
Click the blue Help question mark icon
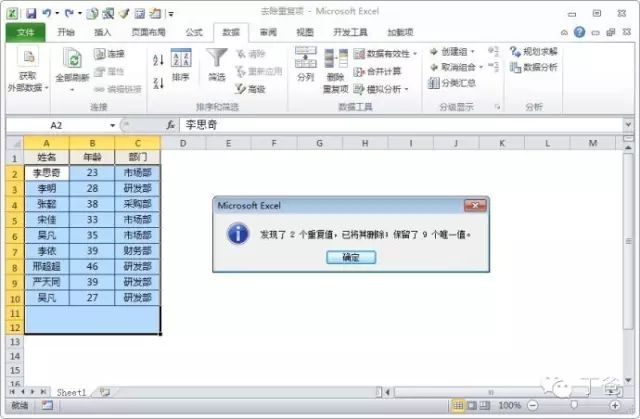pos(579,32)
